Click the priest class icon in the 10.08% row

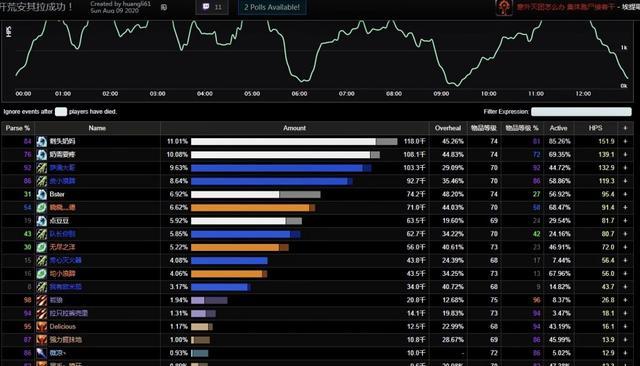(x=42, y=155)
